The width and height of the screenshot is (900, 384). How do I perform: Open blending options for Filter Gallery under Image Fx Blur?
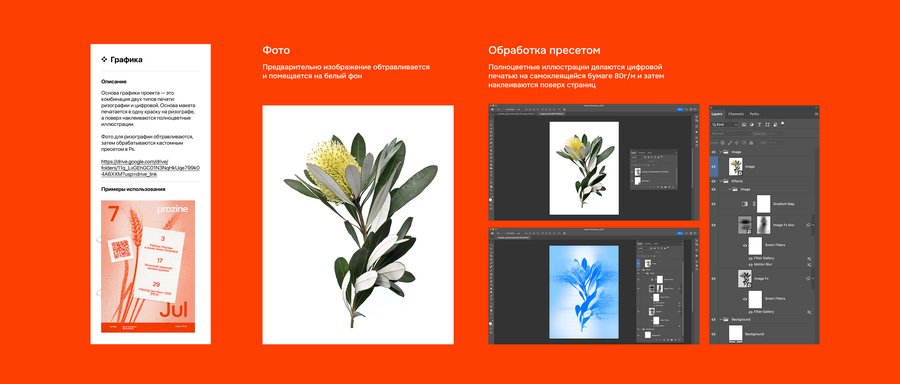click(809, 258)
